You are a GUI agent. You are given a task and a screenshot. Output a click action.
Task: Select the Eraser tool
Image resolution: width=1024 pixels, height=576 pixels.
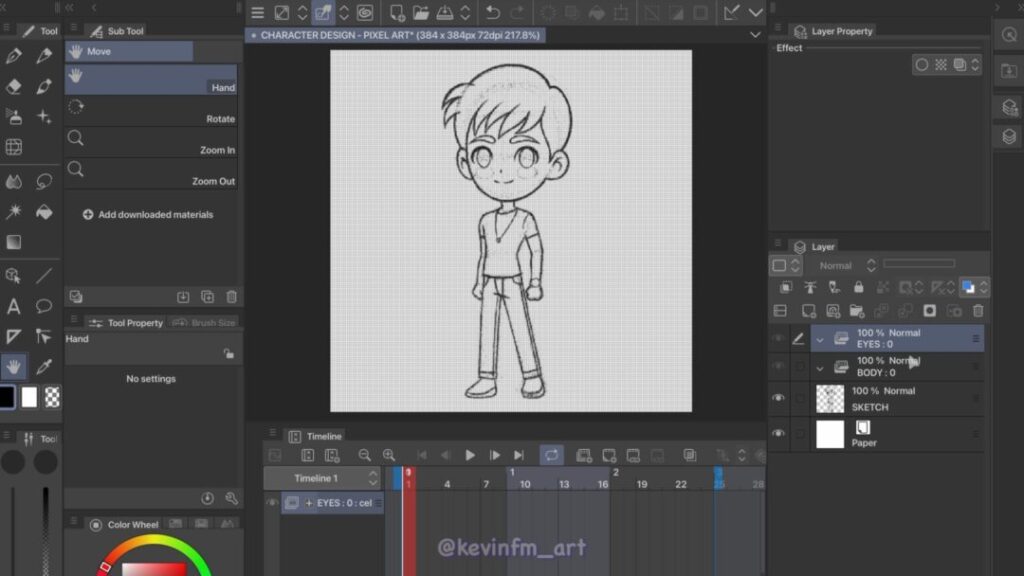tap(14, 87)
